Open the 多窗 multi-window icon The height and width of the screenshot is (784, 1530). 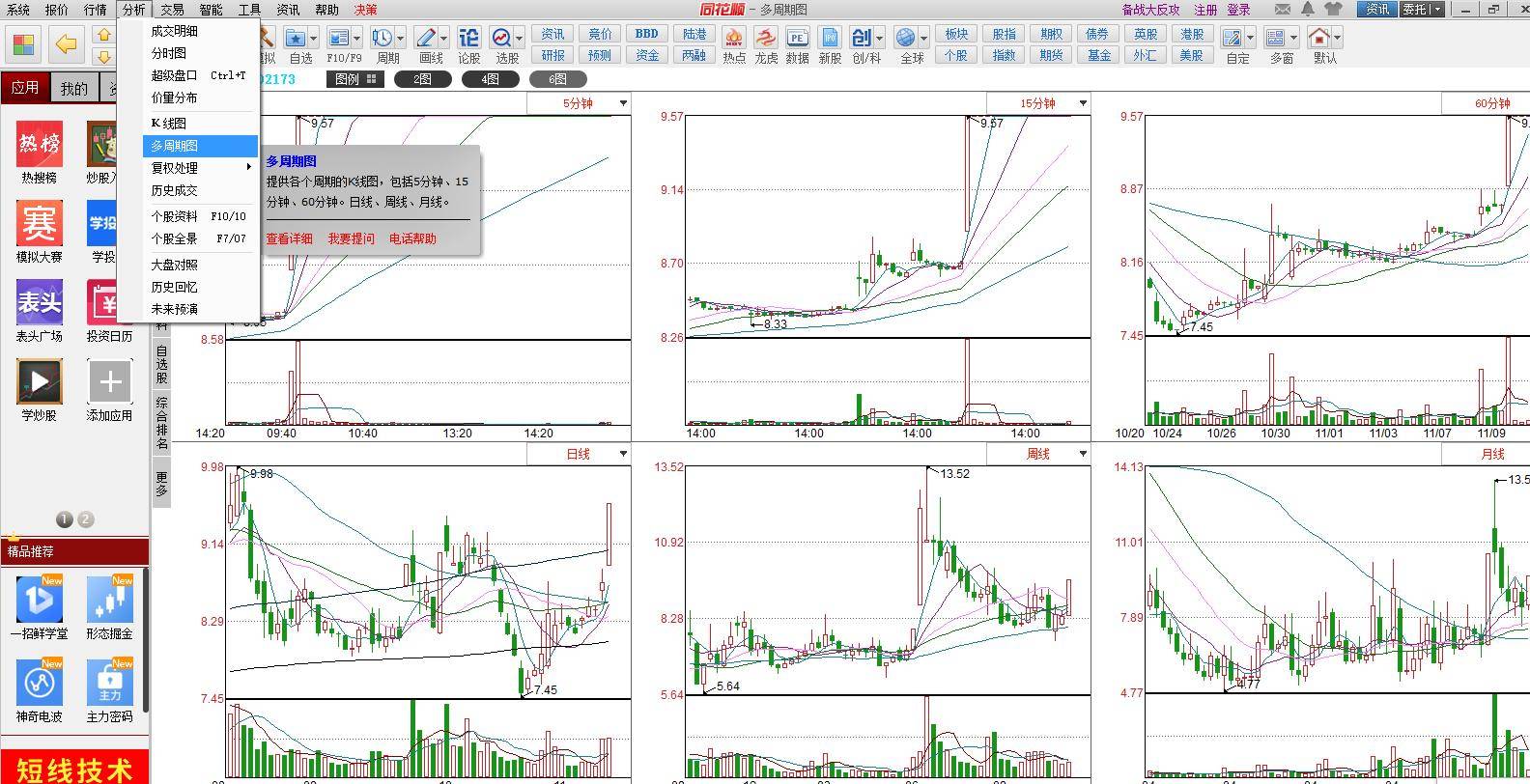(1275, 39)
